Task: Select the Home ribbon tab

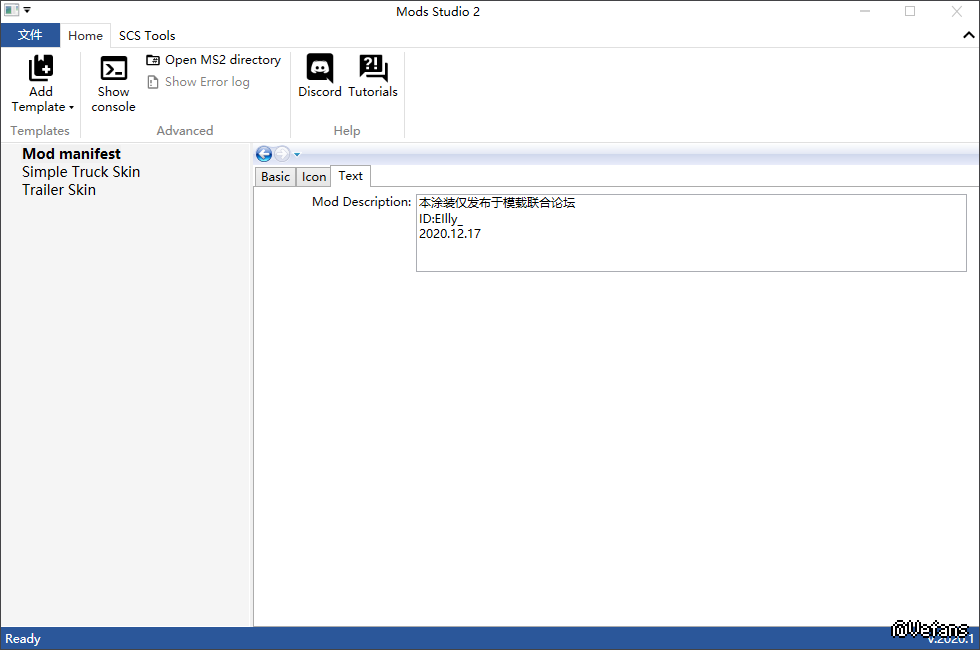Action: [85, 35]
